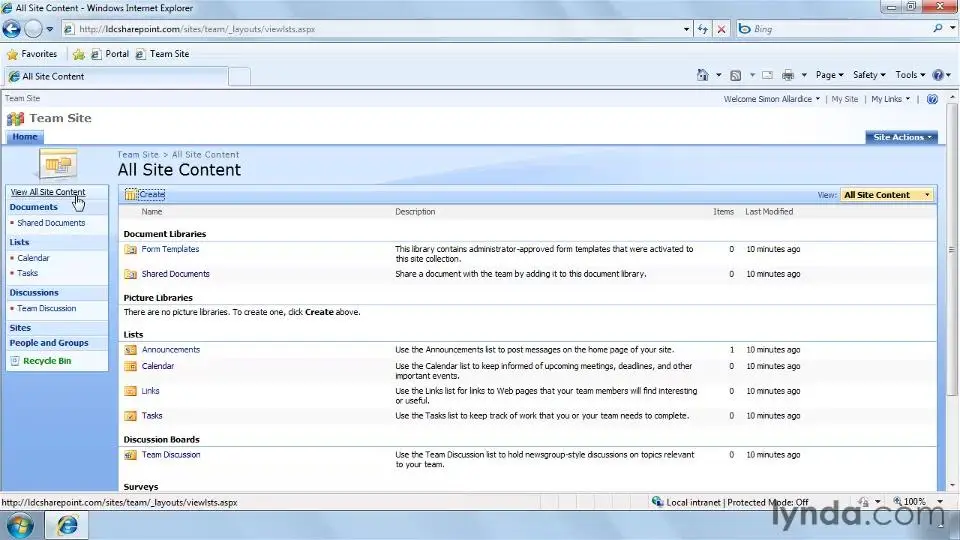
Task: Click the RSS Feeds icon
Action: [736, 75]
